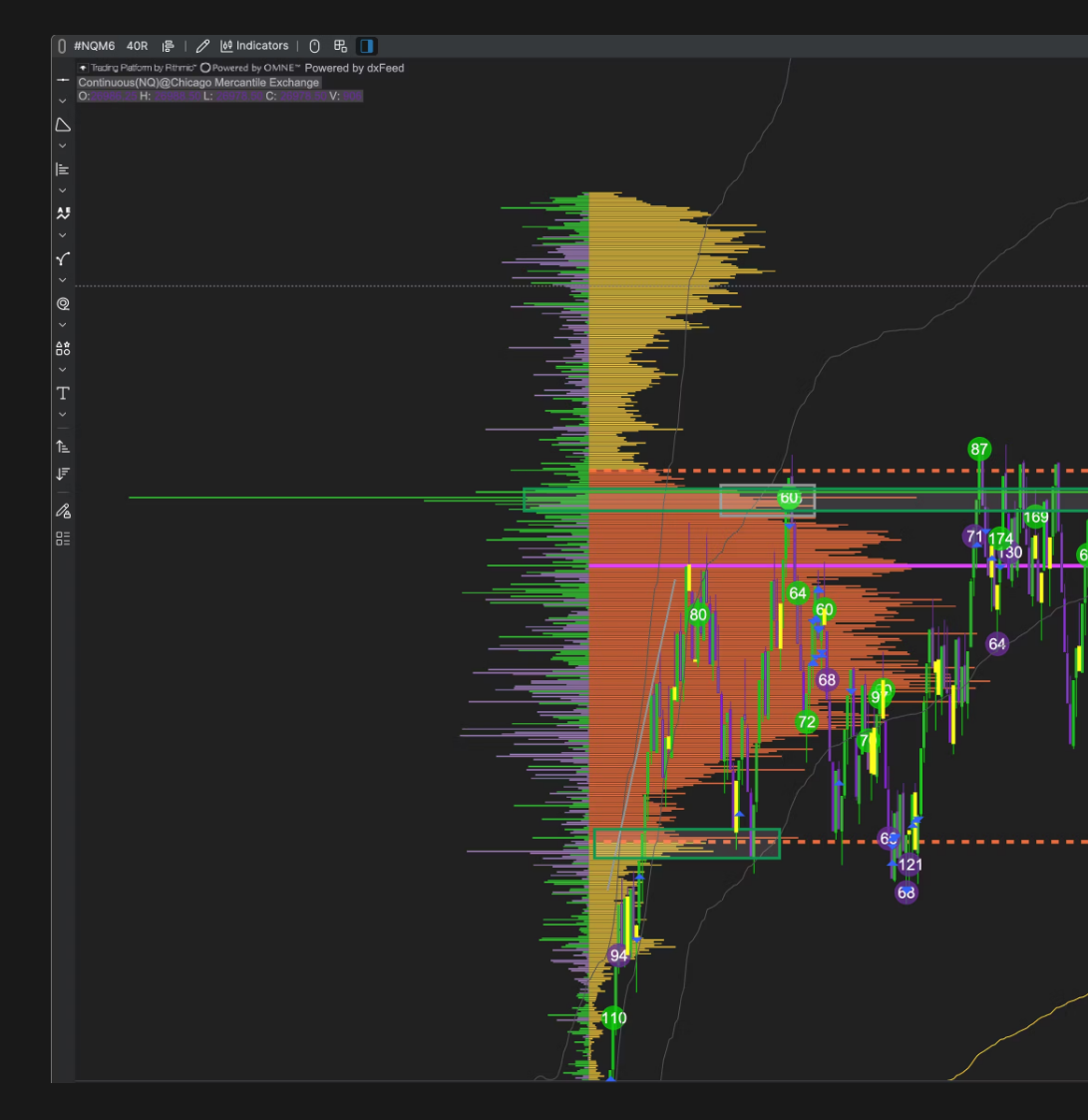This screenshot has width=1088, height=1120.
Task: Expand options below horizontal line tool
Action: 63,101
